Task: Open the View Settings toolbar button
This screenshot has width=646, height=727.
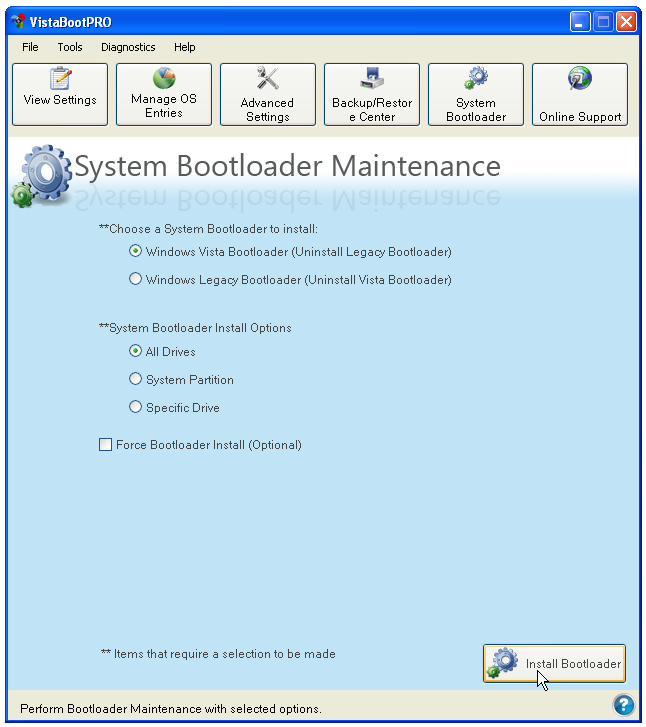Action: (x=60, y=95)
